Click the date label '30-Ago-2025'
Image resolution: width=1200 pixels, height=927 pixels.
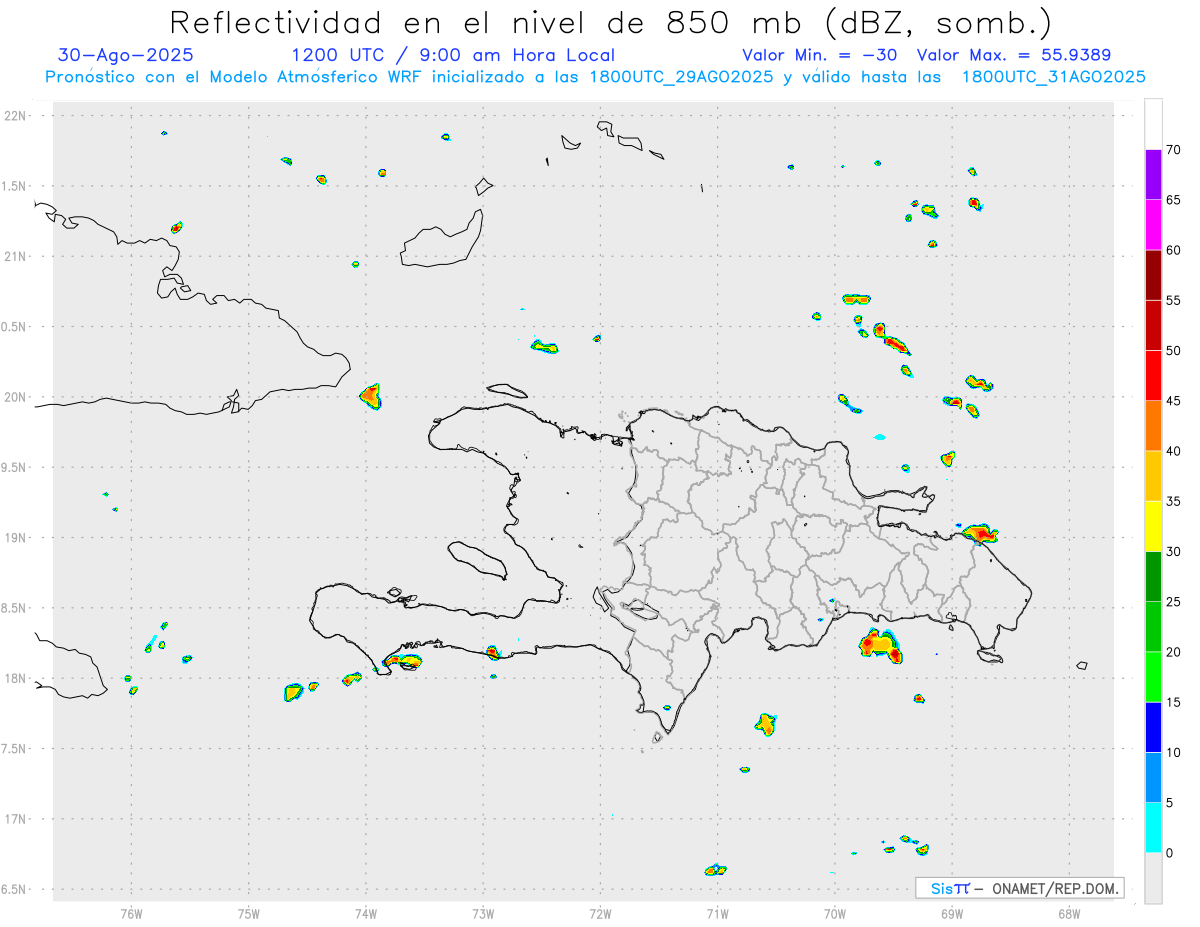coord(126,55)
